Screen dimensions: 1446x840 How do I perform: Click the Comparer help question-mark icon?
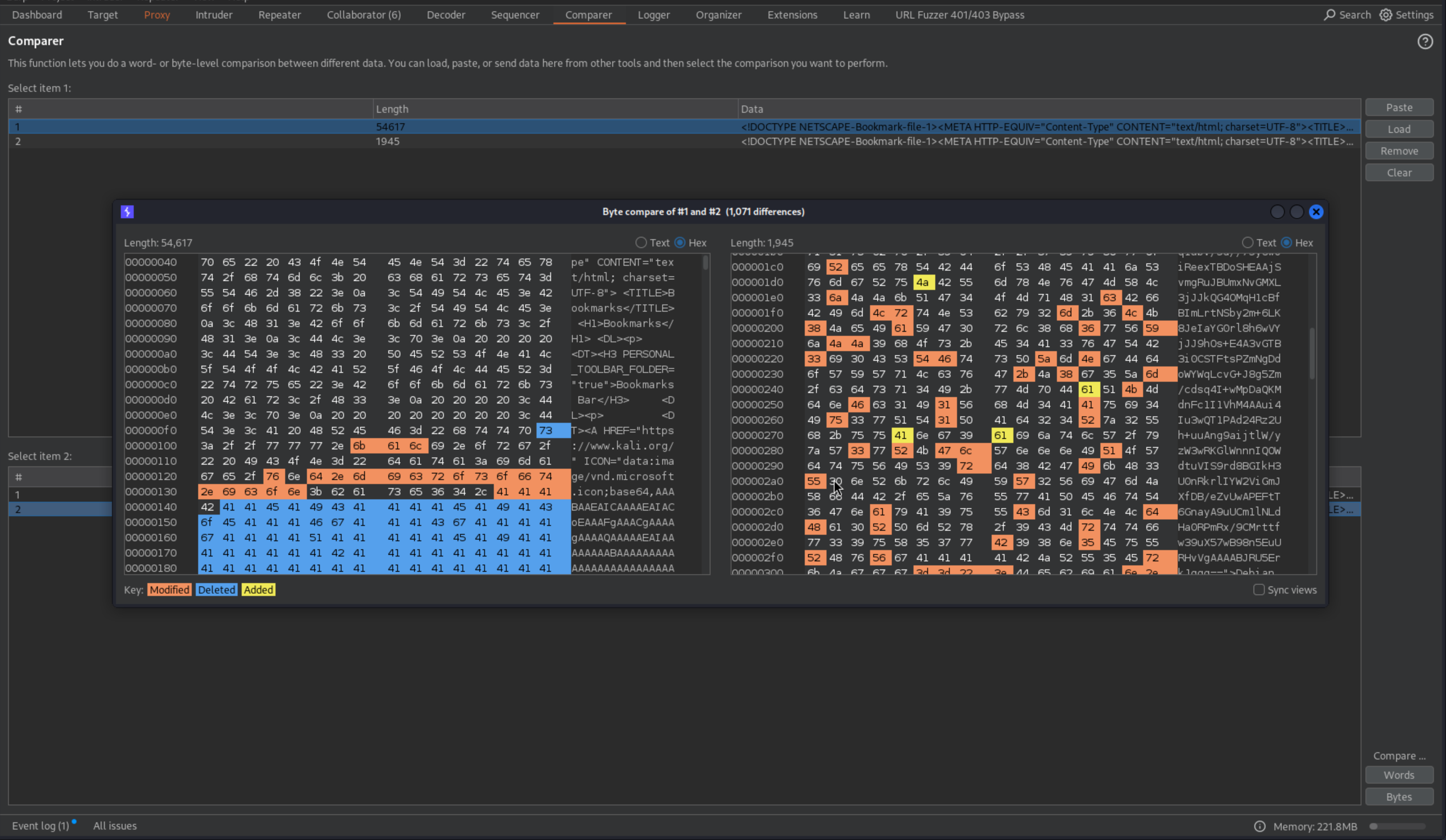[1425, 41]
